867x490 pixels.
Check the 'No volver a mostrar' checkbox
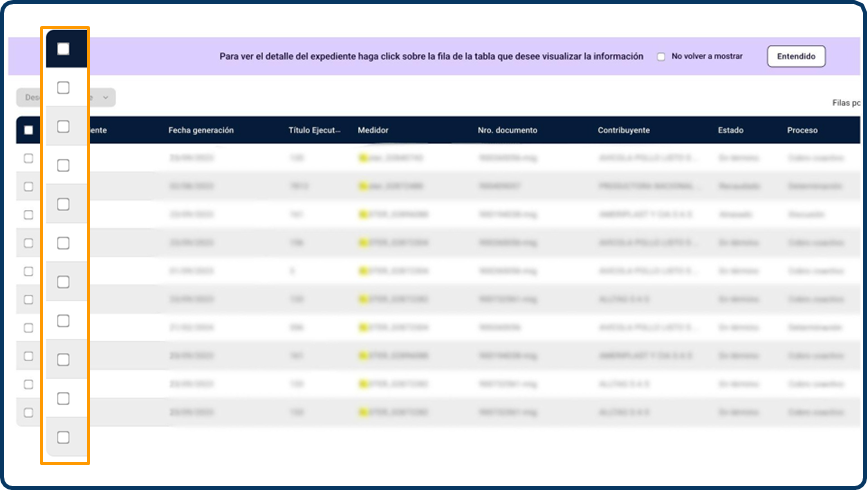pos(661,57)
